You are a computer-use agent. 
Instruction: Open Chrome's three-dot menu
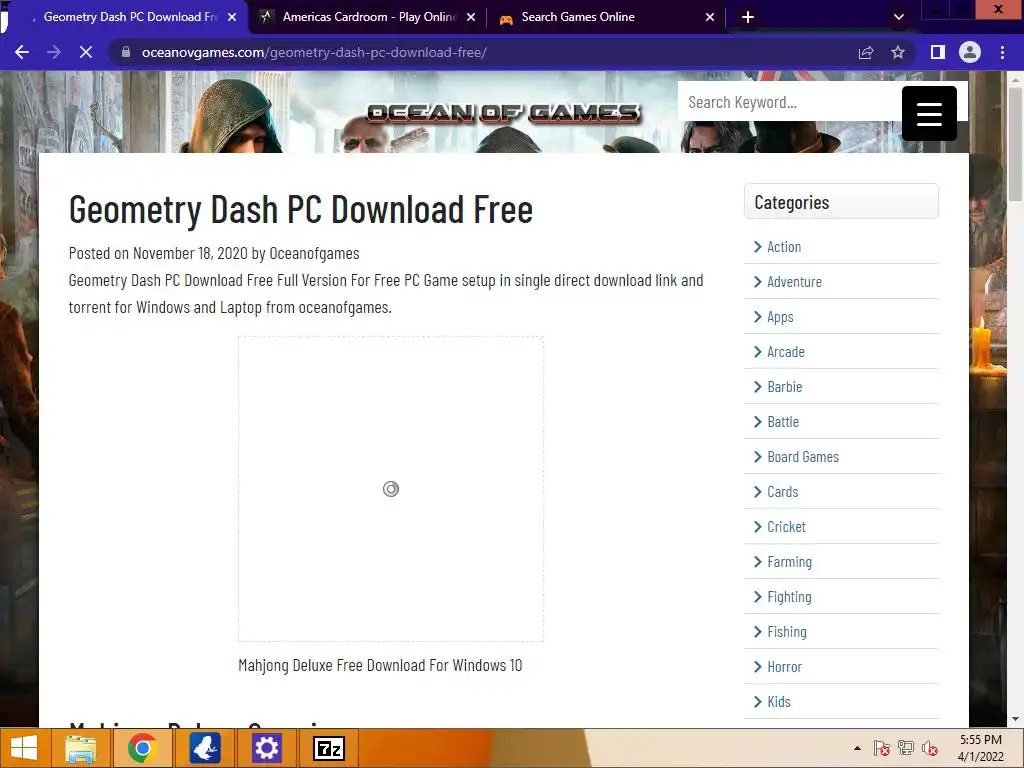(1002, 52)
